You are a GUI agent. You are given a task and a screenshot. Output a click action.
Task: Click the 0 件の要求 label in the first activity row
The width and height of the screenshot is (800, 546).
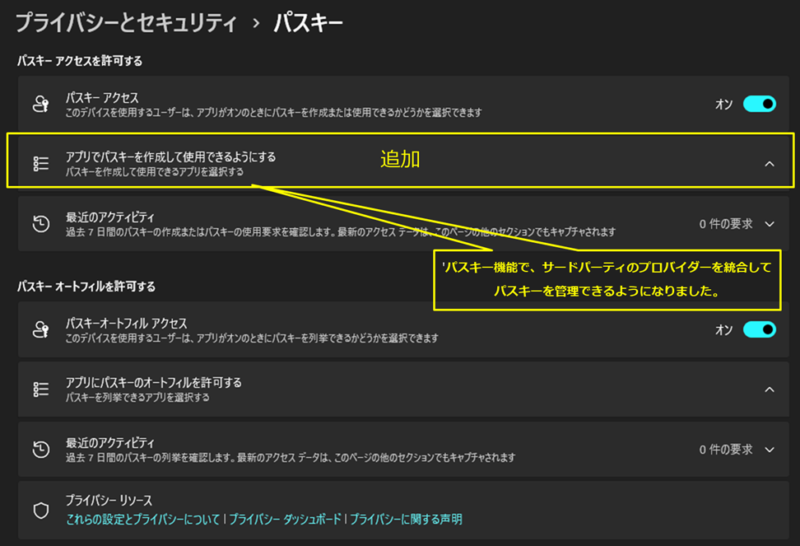click(x=724, y=224)
